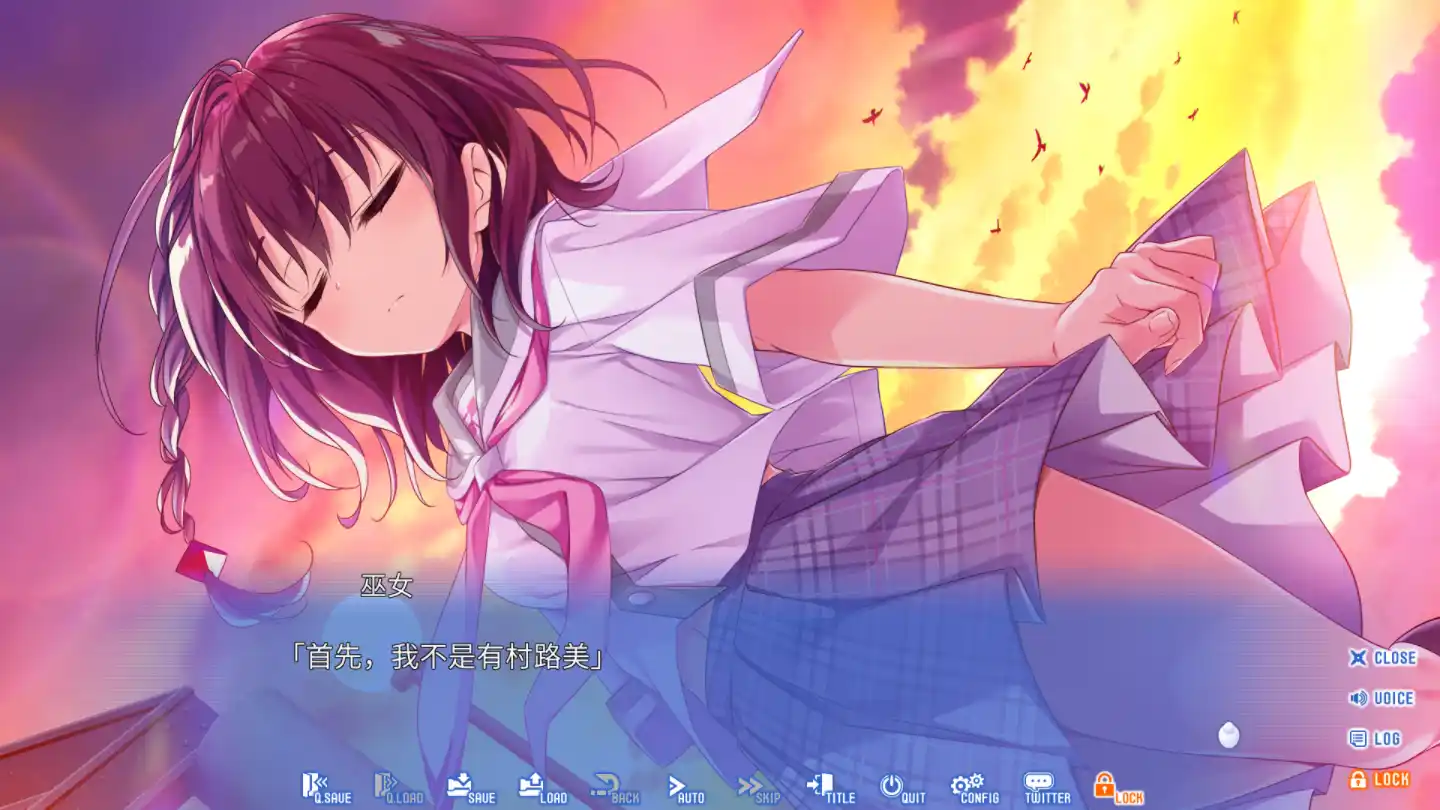Click the dialogue line 「首先，我不是有村路美」

[447, 657]
